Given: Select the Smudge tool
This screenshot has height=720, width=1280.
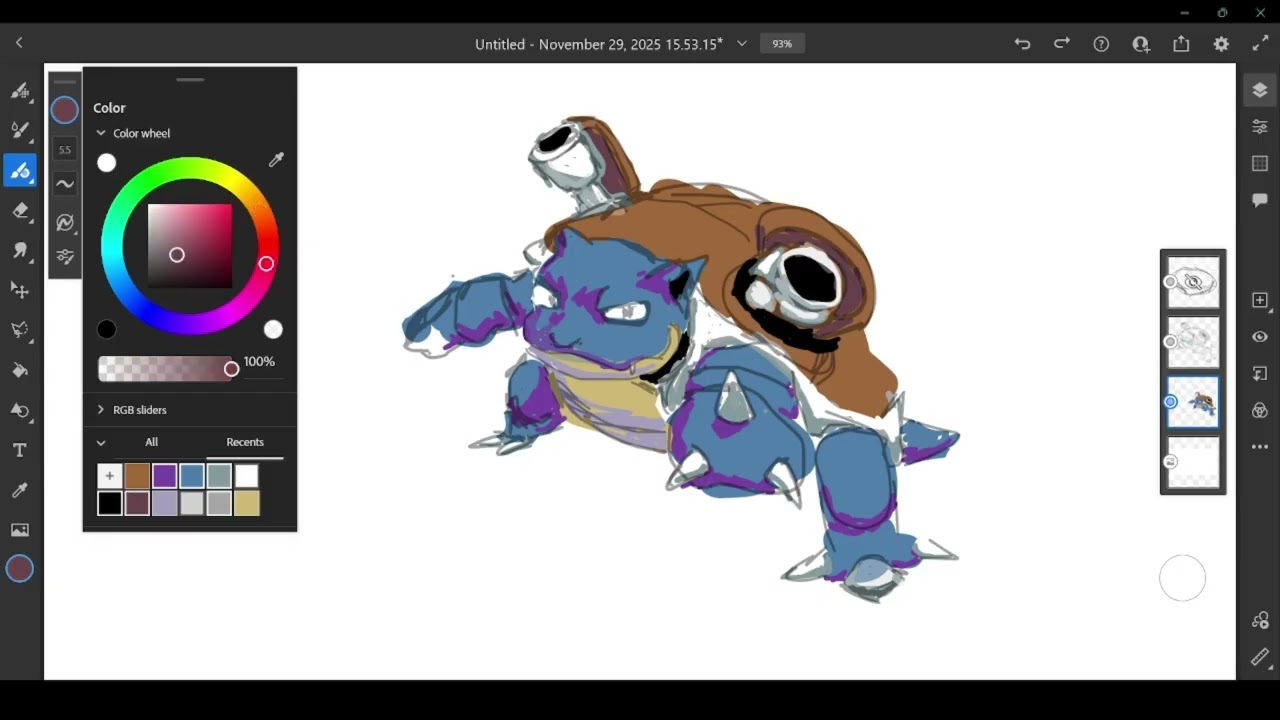Looking at the screenshot, I should pyautogui.click(x=19, y=250).
